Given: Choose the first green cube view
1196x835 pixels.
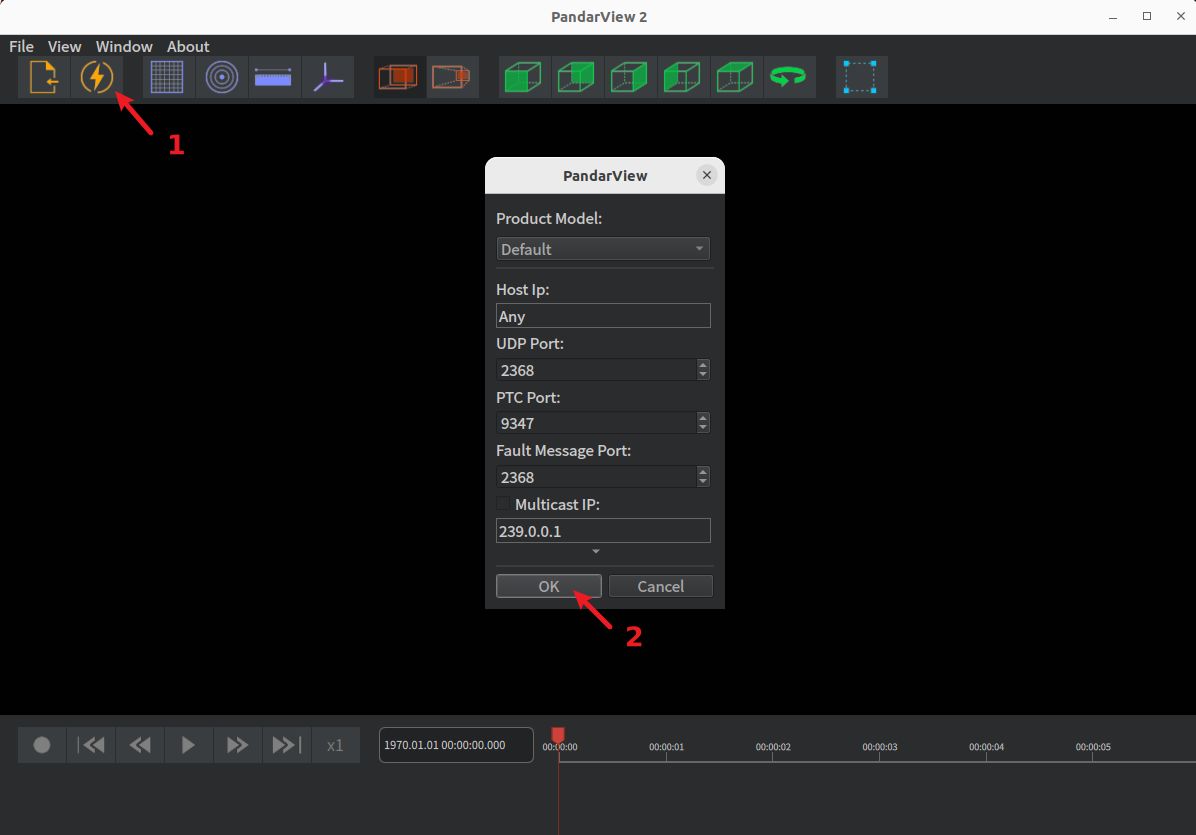Looking at the screenshot, I should (x=523, y=77).
